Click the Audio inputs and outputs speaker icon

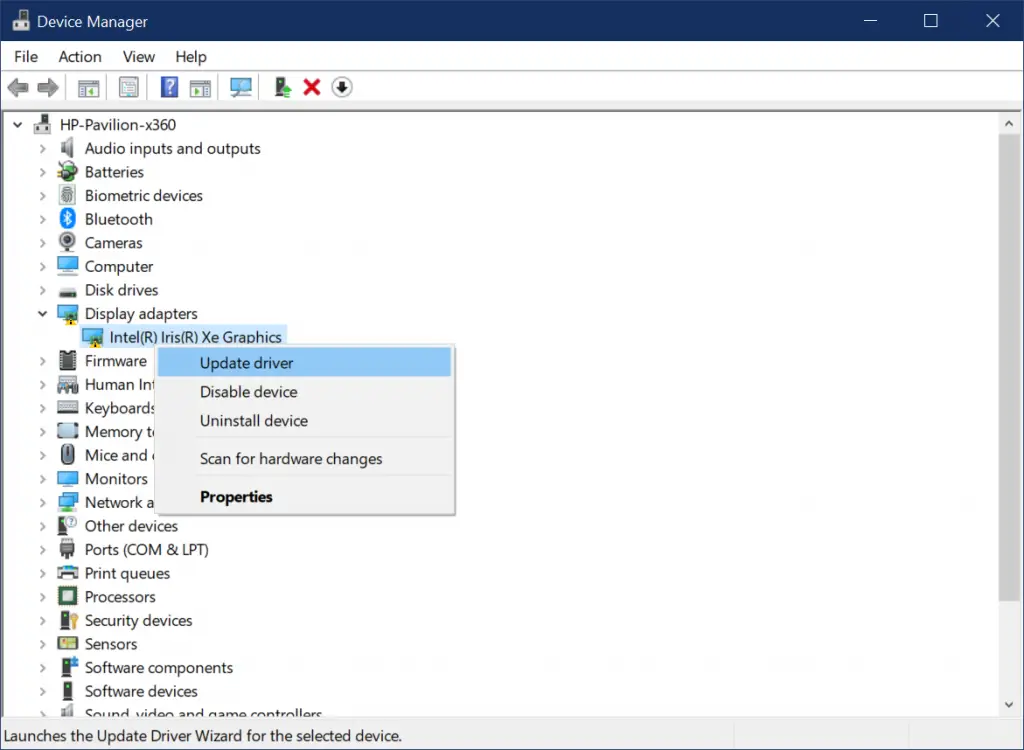click(x=67, y=148)
